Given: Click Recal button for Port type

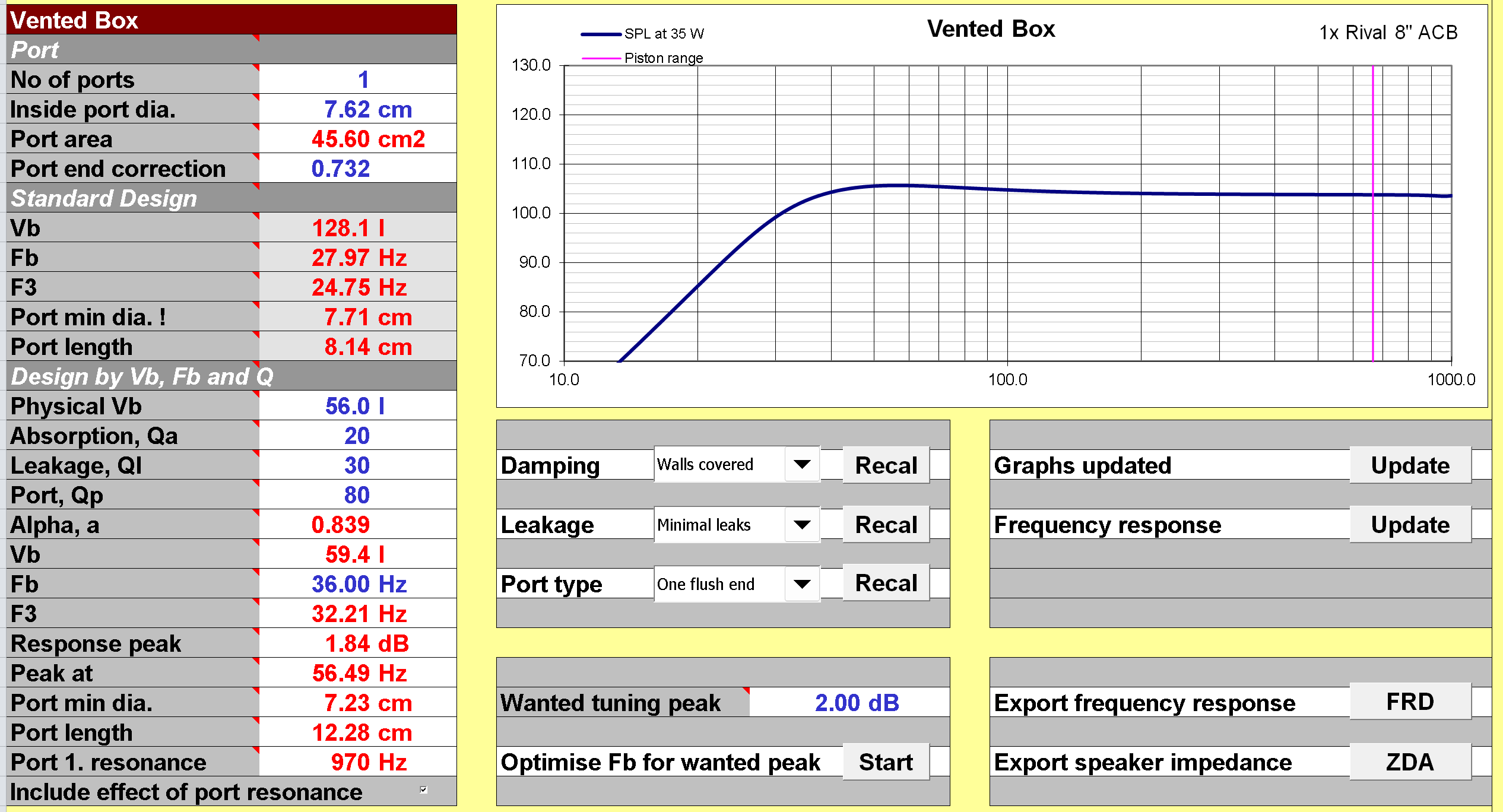Looking at the screenshot, I should [x=886, y=583].
